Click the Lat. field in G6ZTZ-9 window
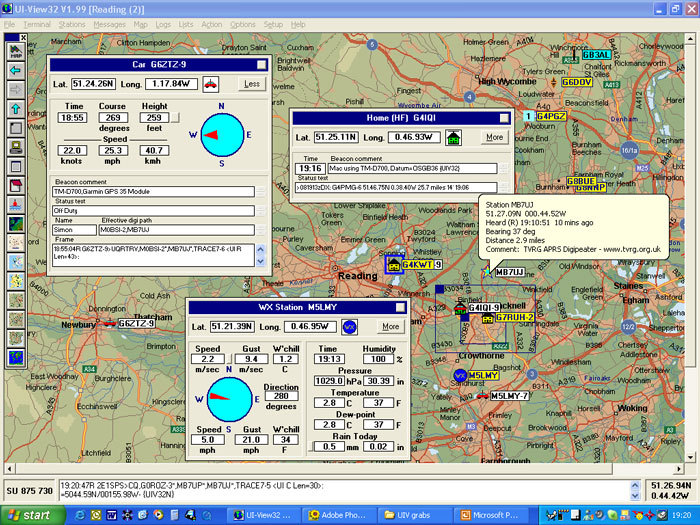This screenshot has width=700, height=525. [x=93, y=84]
